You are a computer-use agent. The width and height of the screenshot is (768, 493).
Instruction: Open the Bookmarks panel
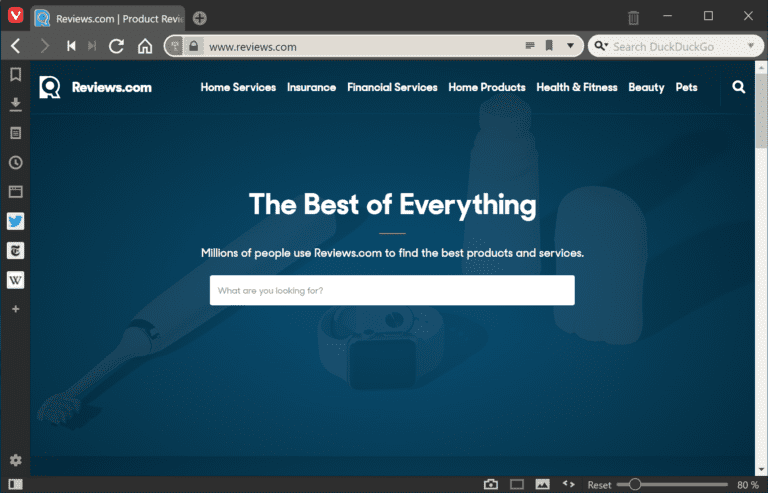tap(16, 74)
